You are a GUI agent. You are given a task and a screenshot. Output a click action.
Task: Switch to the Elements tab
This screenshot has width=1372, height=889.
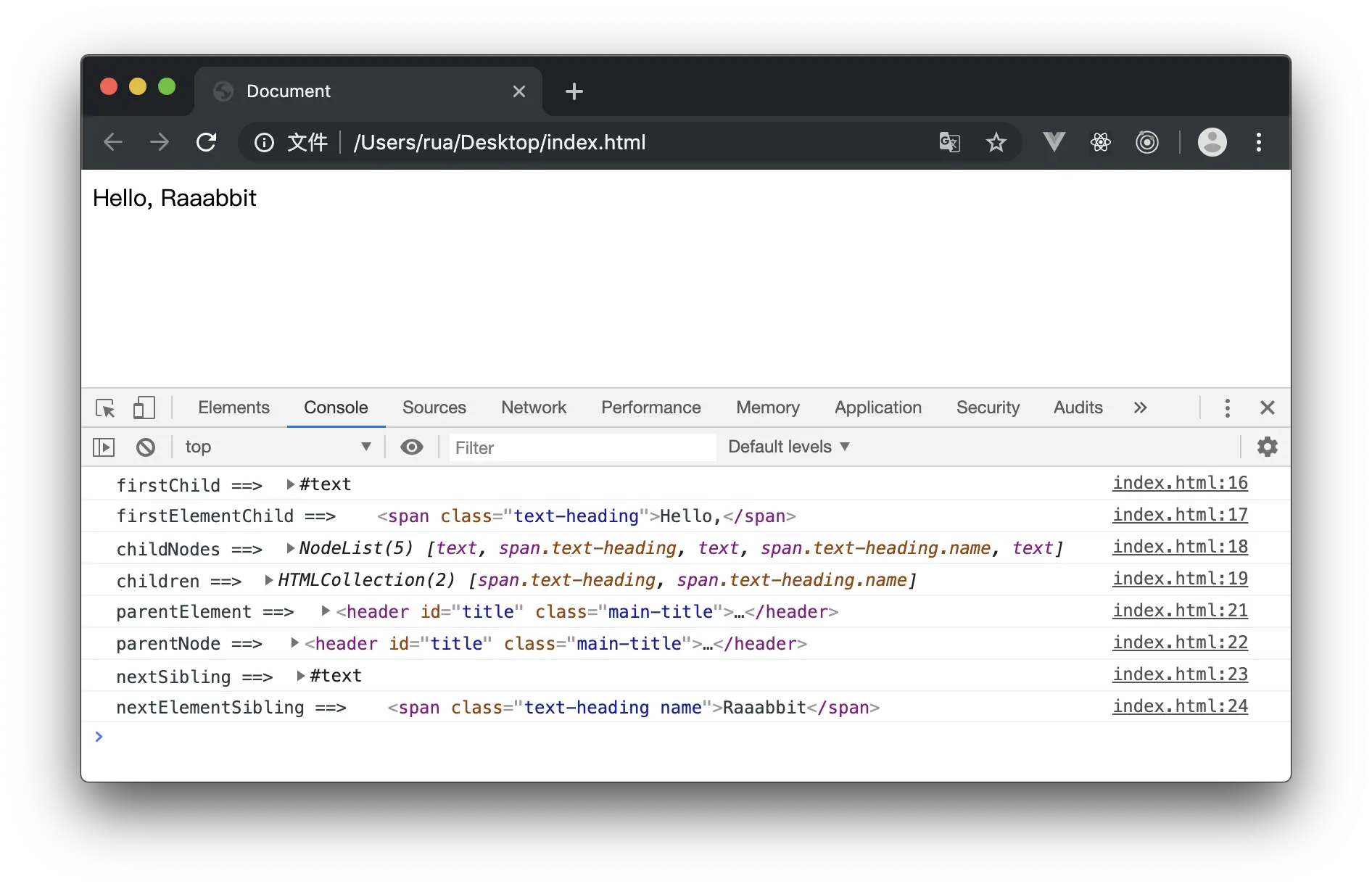click(234, 408)
